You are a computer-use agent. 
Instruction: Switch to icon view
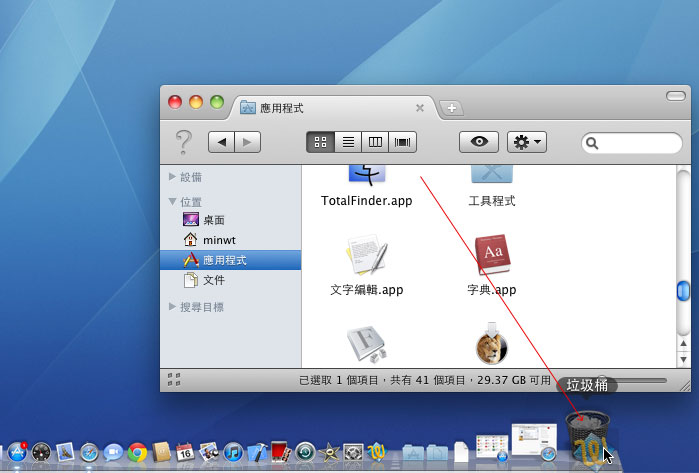click(x=321, y=142)
